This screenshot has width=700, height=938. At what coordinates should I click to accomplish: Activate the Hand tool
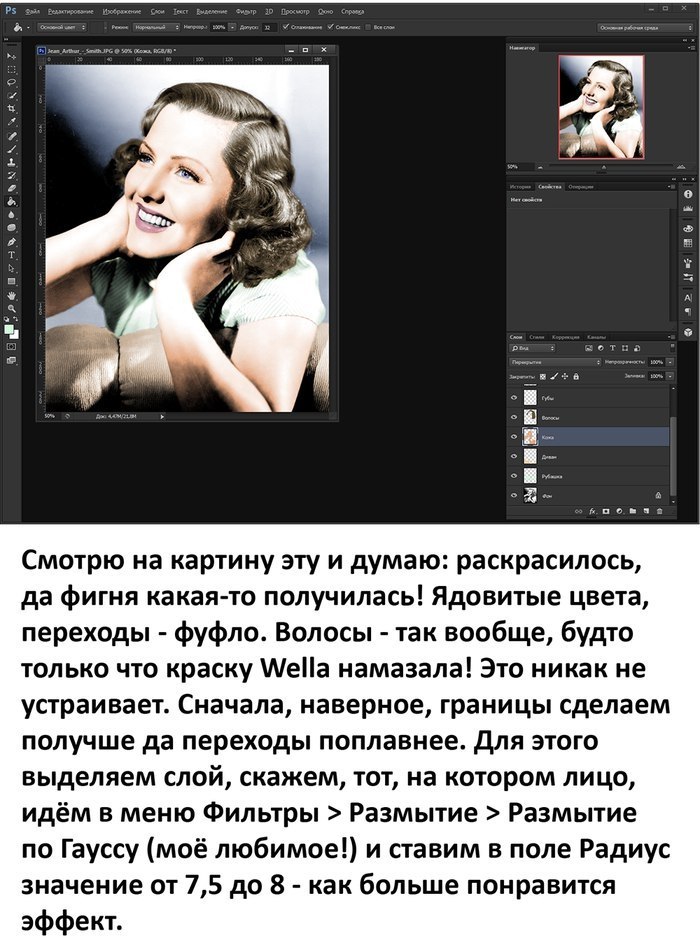coord(12,296)
